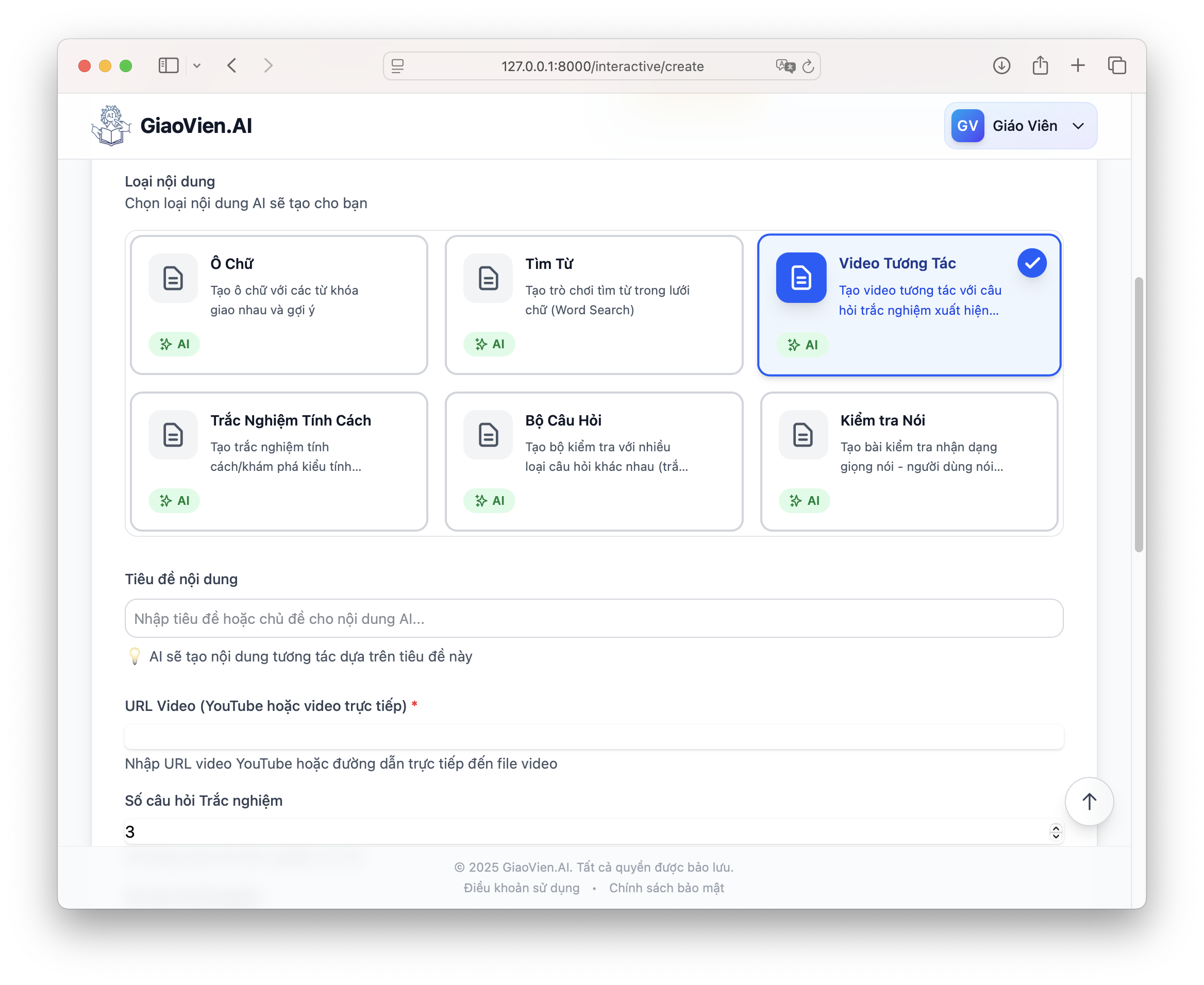Click the checkmark on Video Tương Tác
Viewport: 1204px width, 985px height.
pyautogui.click(x=1031, y=263)
